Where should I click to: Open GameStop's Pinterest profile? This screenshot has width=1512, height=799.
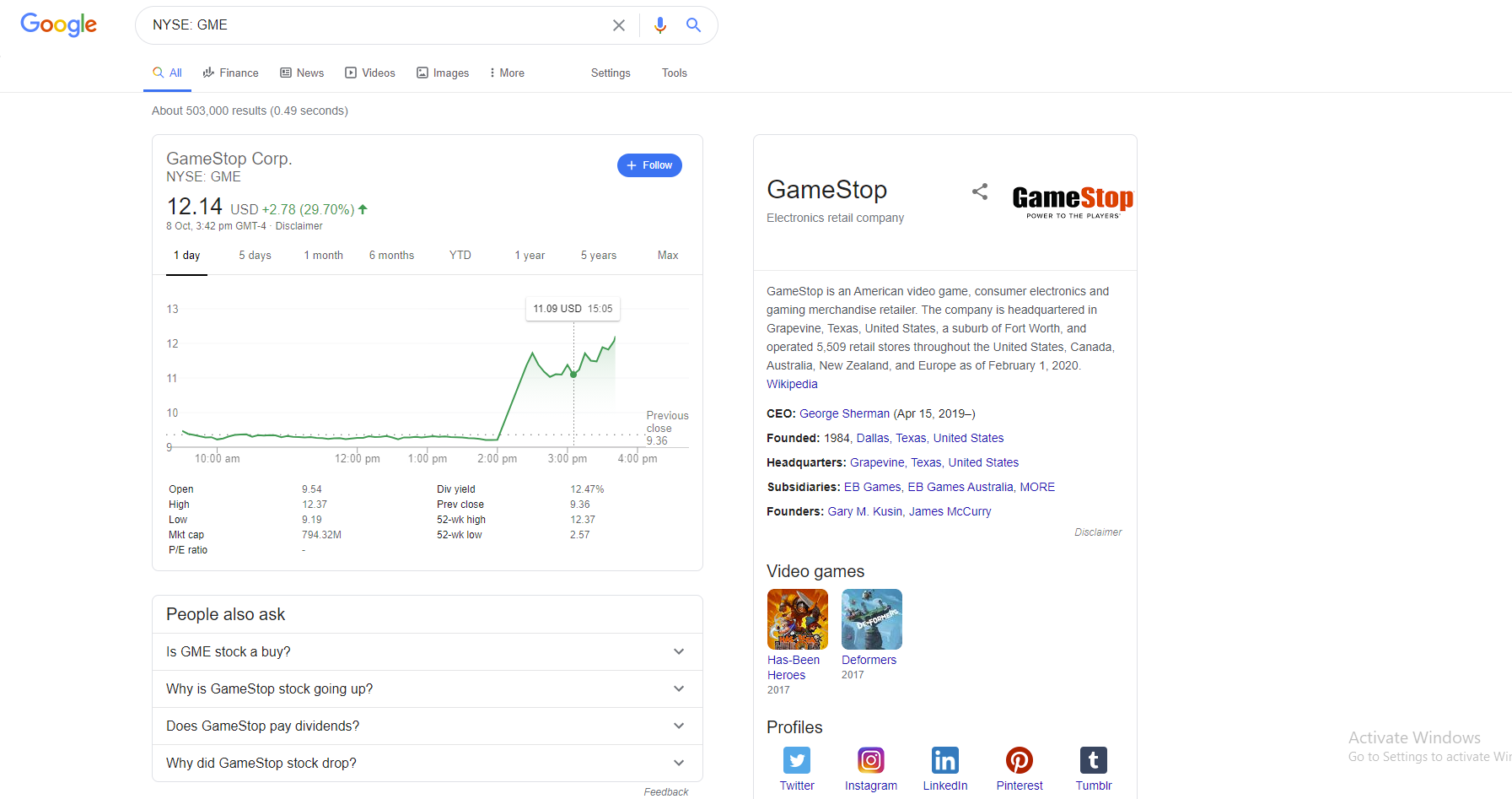[1019, 760]
